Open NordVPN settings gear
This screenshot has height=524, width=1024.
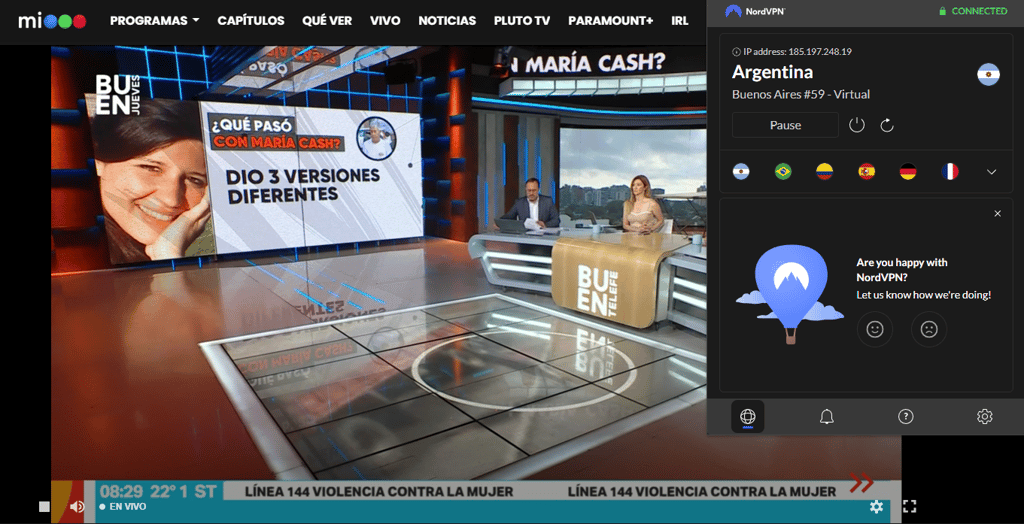pyautogui.click(x=985, y=417)
